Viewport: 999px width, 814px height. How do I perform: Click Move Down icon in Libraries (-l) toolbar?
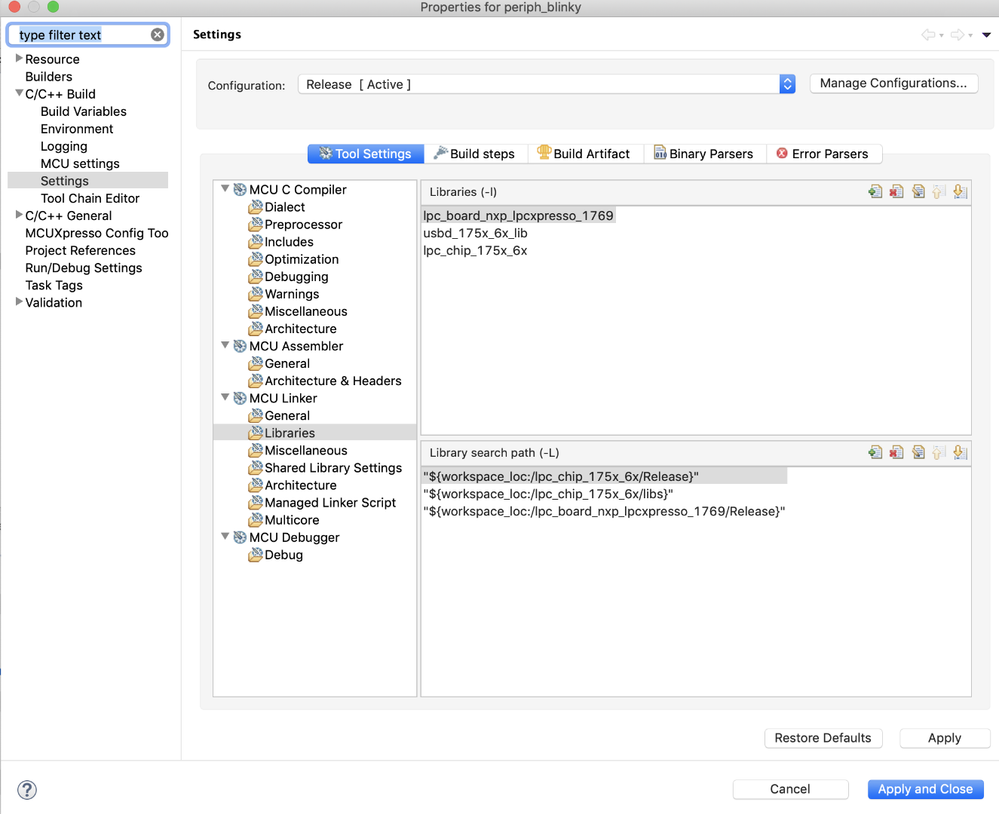pyautogui.click(x=960, y=192)
